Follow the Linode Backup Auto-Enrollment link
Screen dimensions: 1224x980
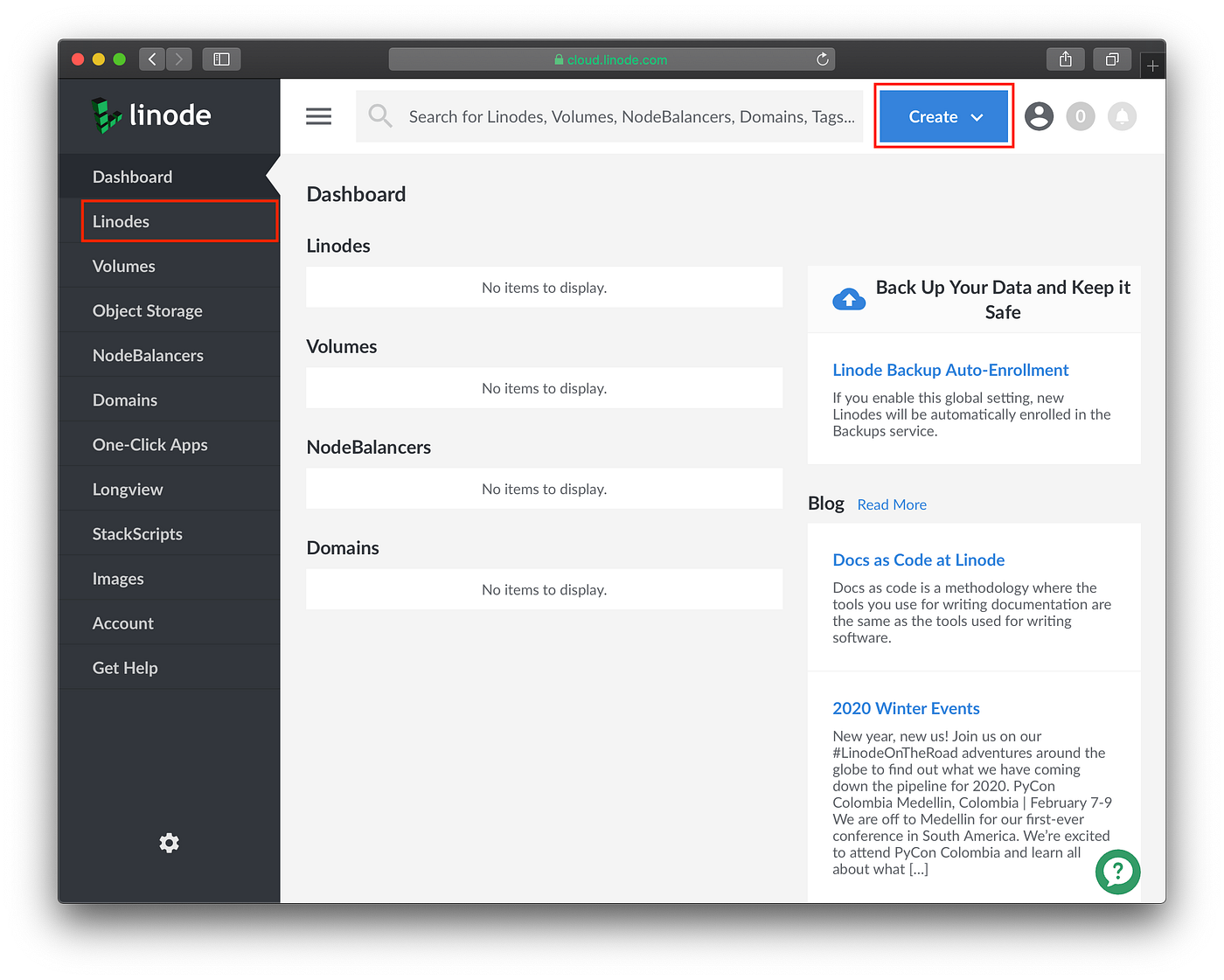click(950, 370)
